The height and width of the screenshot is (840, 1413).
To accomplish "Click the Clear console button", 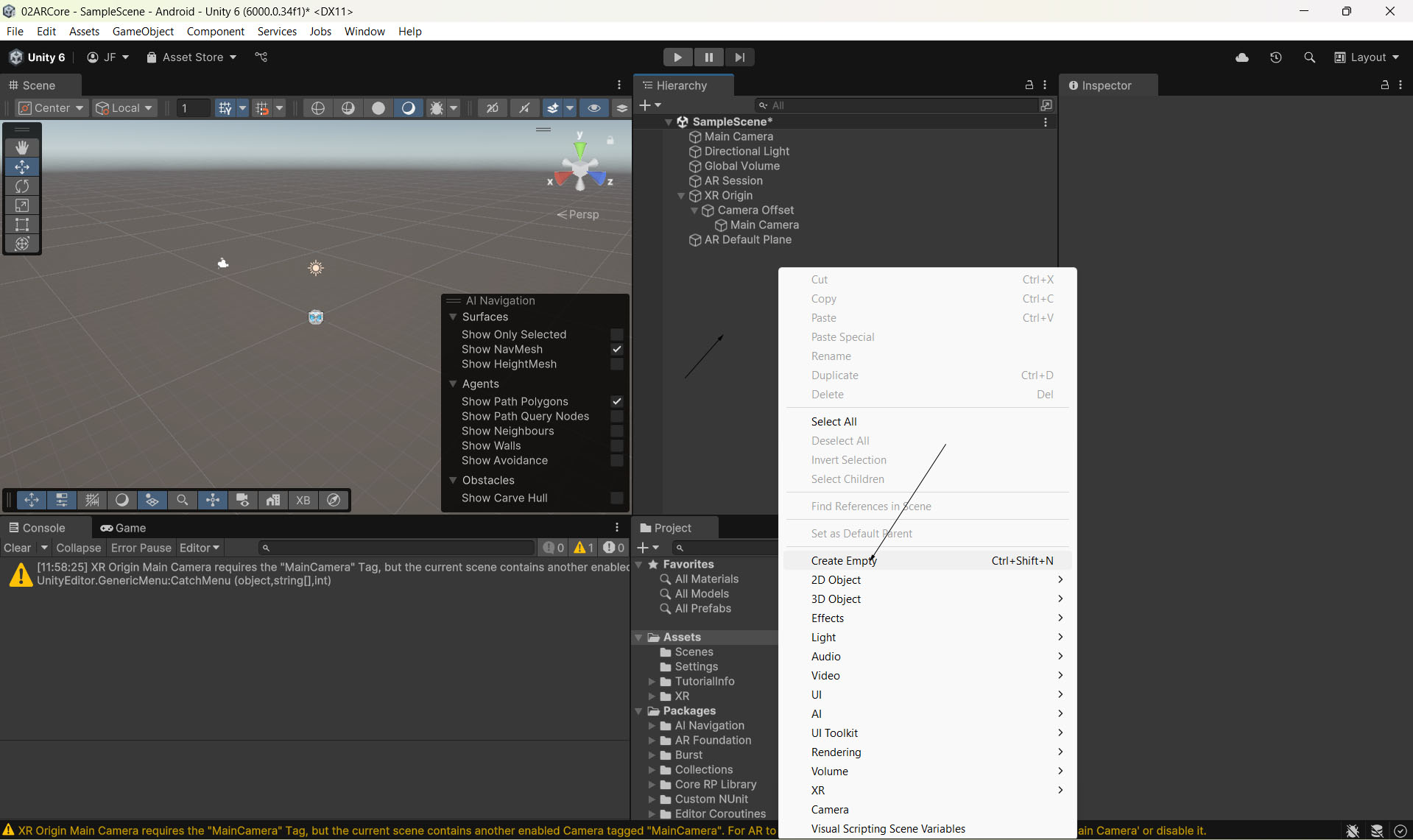I will [18, 548].
